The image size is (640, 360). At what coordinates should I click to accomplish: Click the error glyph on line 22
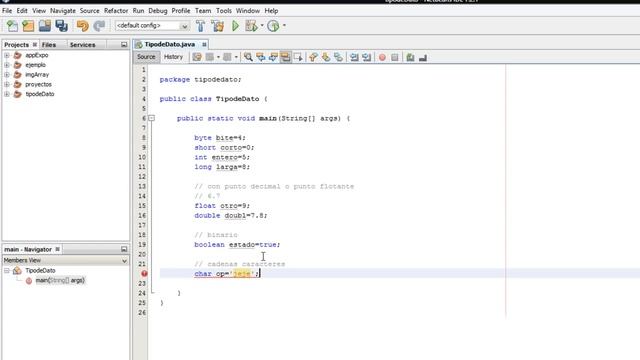coord(144,273)
